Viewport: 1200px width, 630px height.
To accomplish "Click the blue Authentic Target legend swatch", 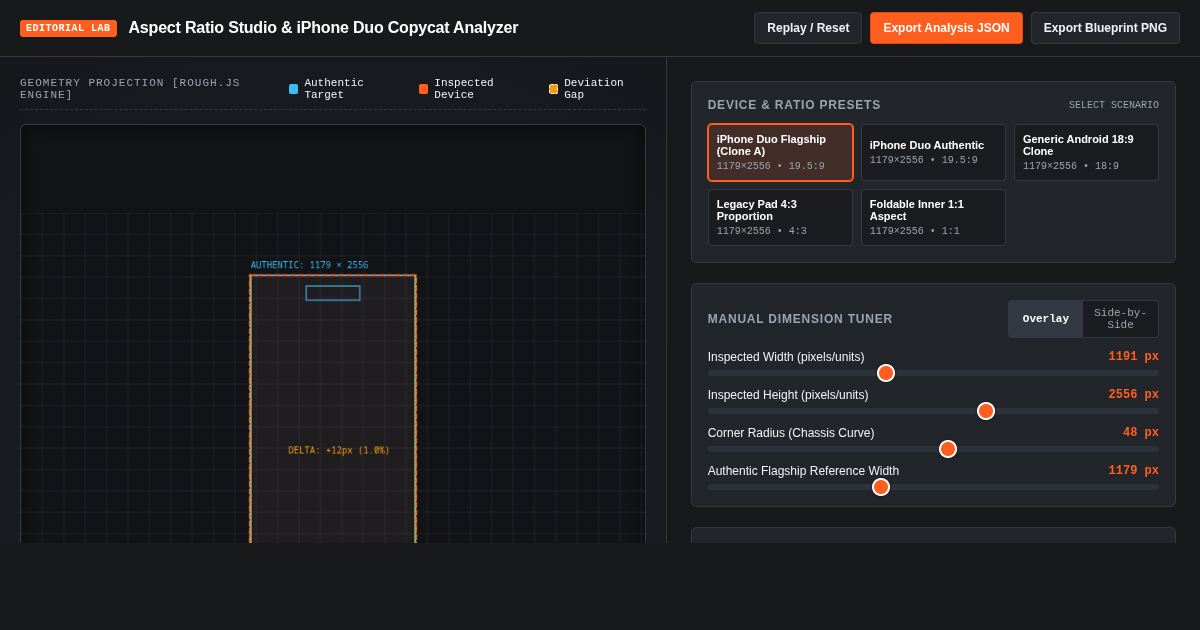I will (x=294, y=89).
